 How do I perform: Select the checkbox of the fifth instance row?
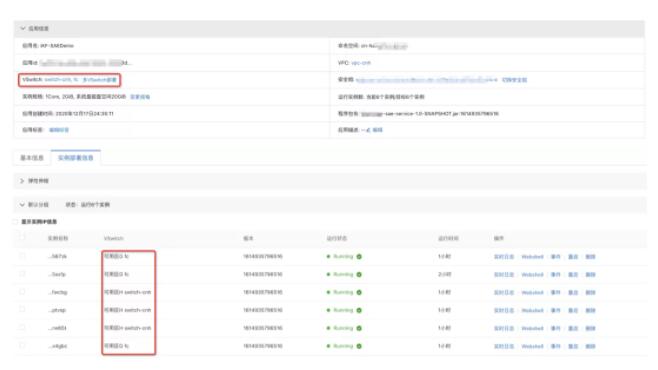[x=22, y=327]
